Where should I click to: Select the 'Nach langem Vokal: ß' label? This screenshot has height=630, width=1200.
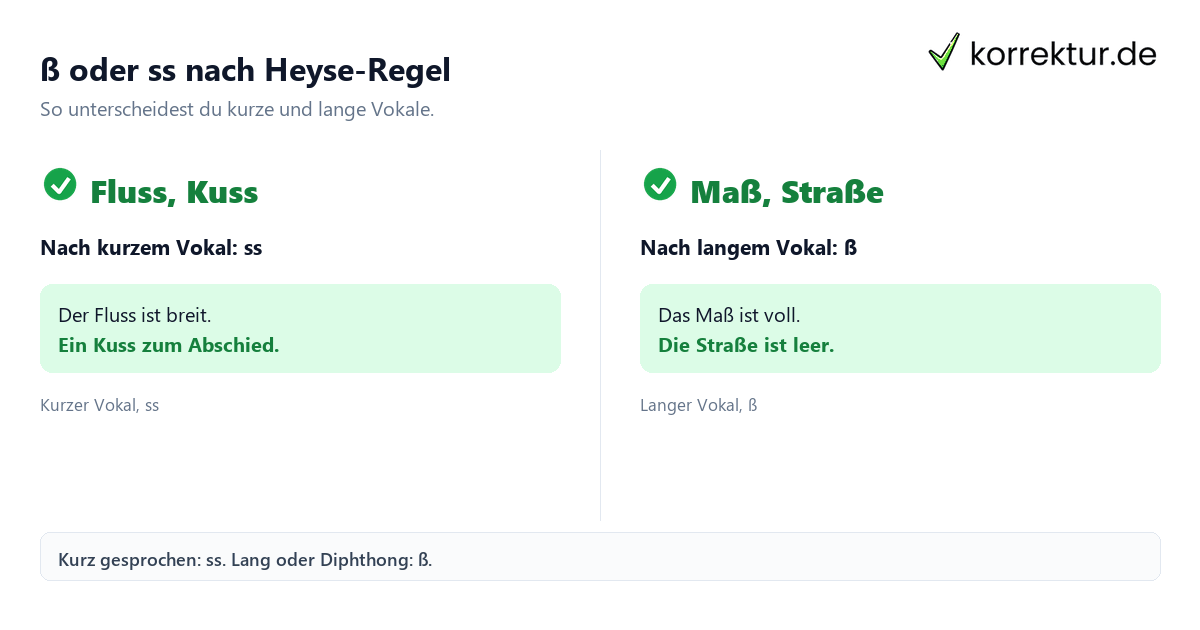[x=749, y=248]
